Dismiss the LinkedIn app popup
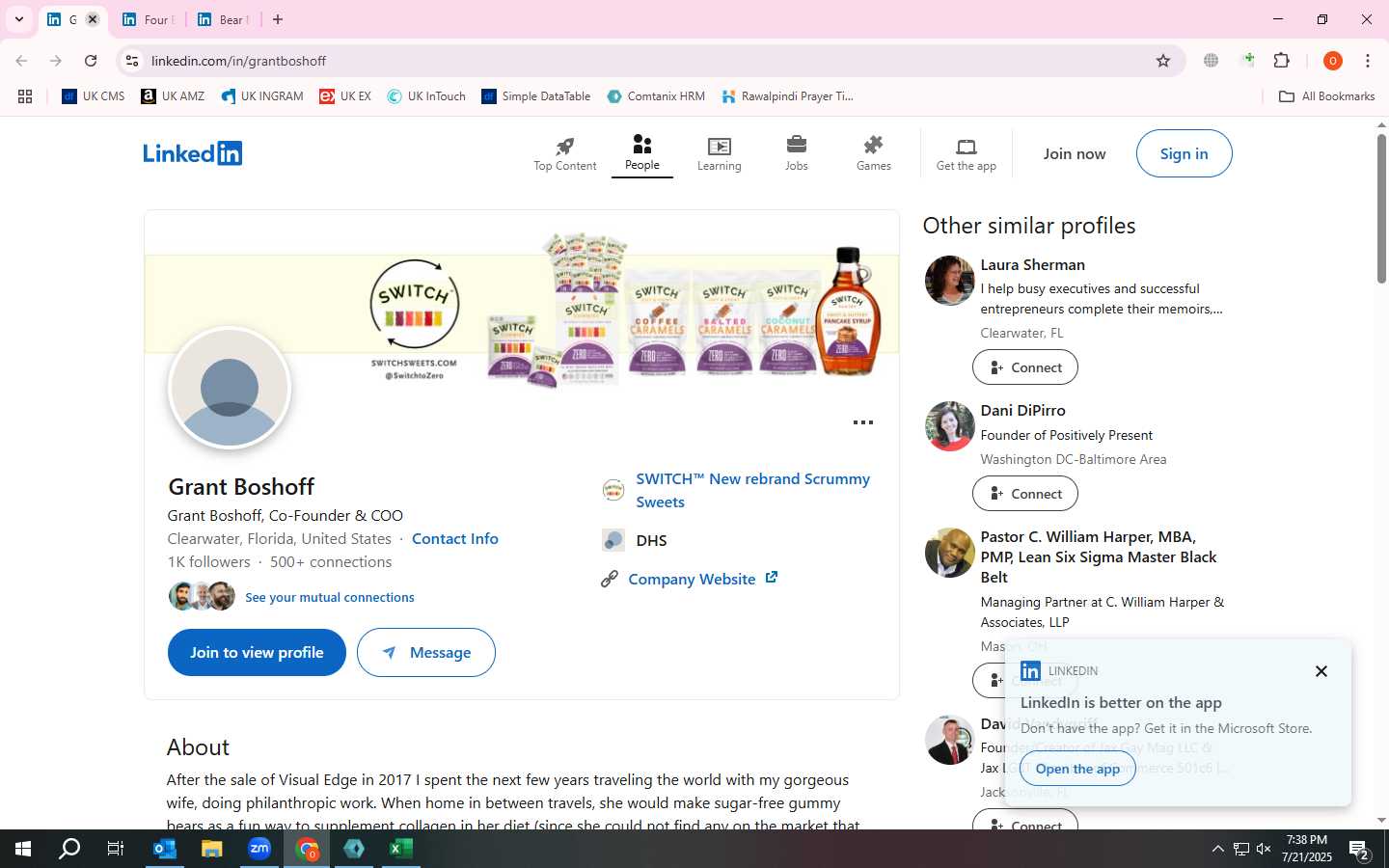The image size is (1389, 868). [1321, 671]
